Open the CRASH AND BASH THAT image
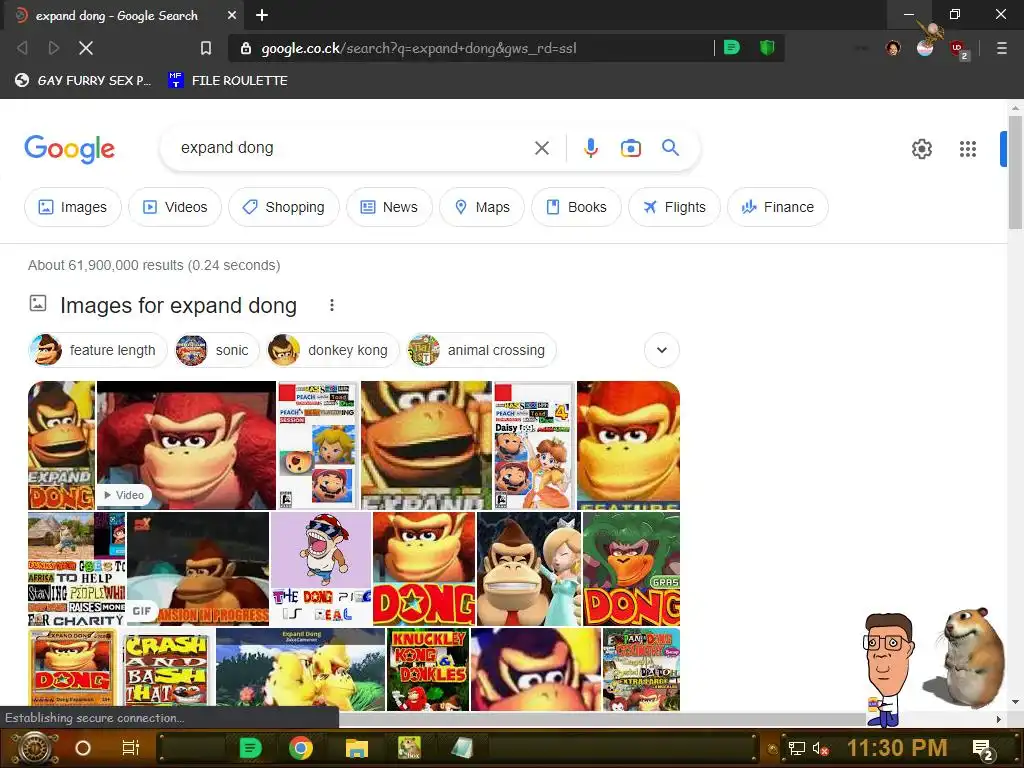The height and width of the screenshot is (768, 1024). (x=166, y=669)
